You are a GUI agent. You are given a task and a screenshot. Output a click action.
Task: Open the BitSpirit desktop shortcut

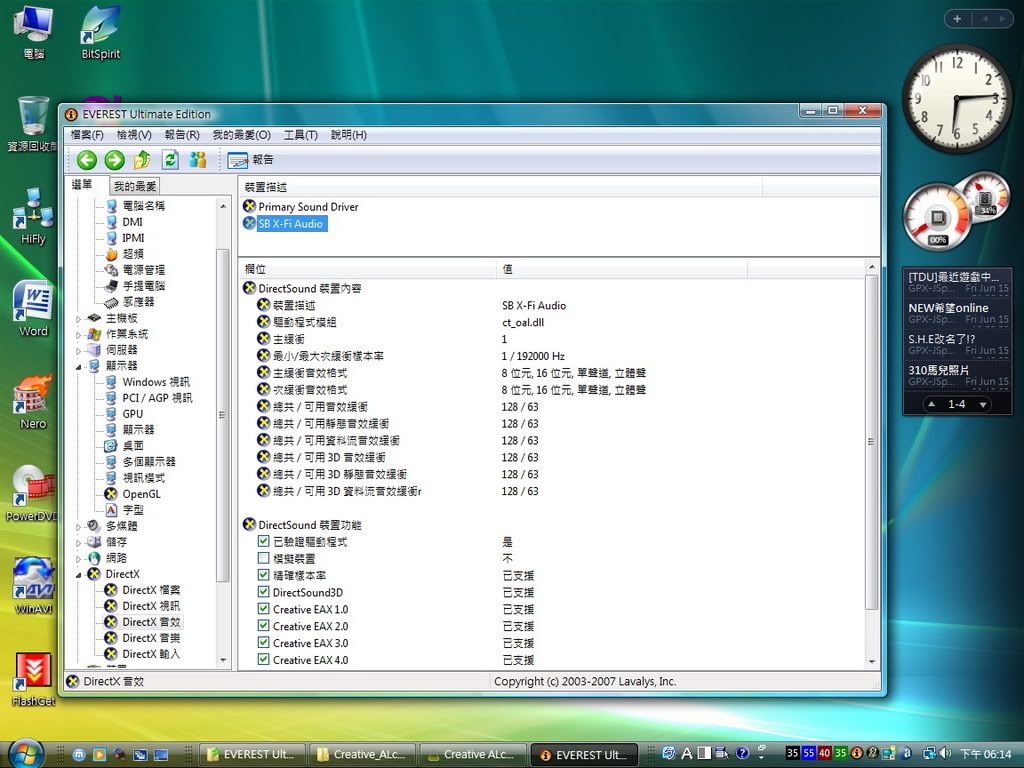tap(101, 33)
